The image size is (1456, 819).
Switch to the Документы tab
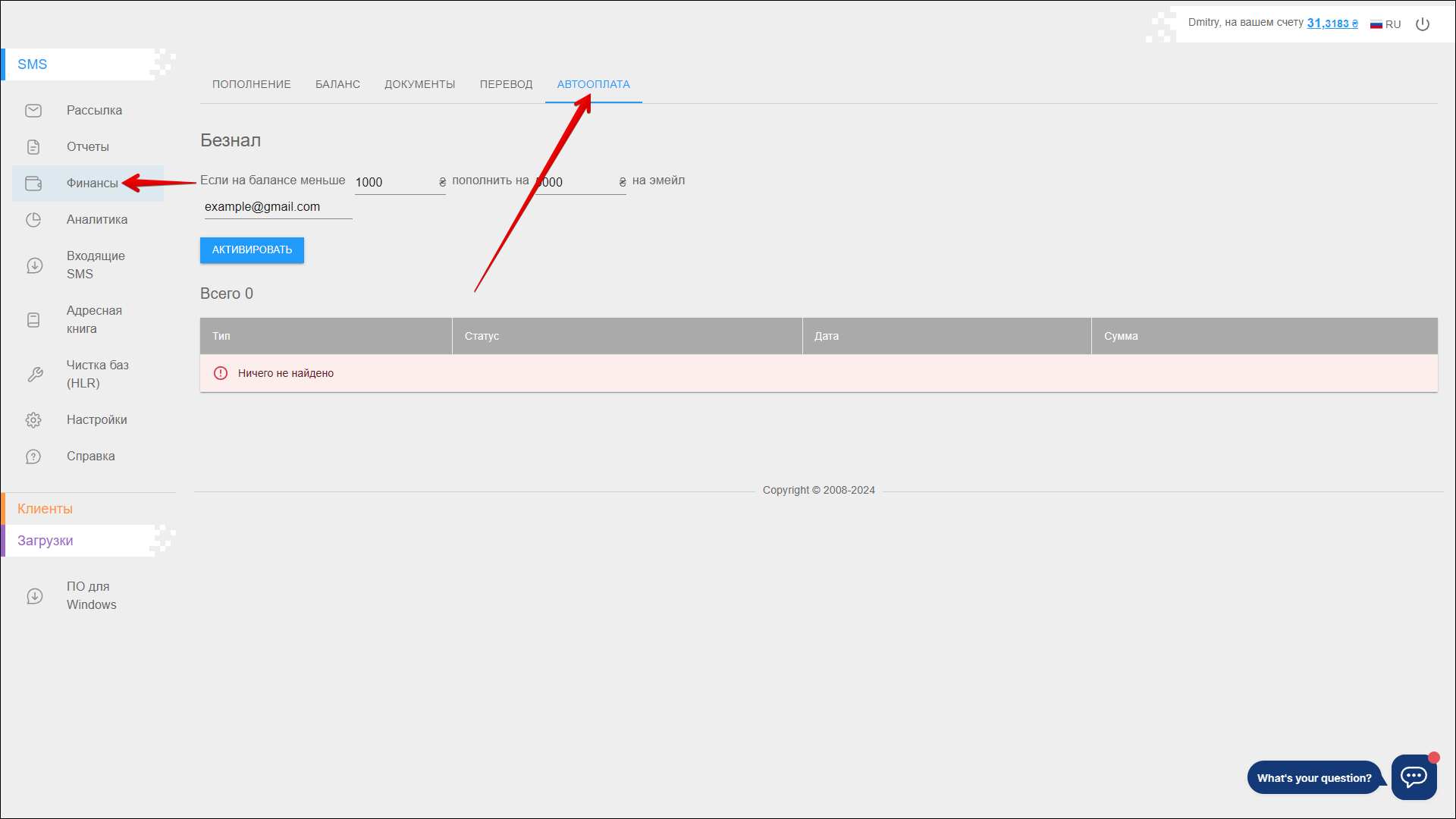point(419,84)
